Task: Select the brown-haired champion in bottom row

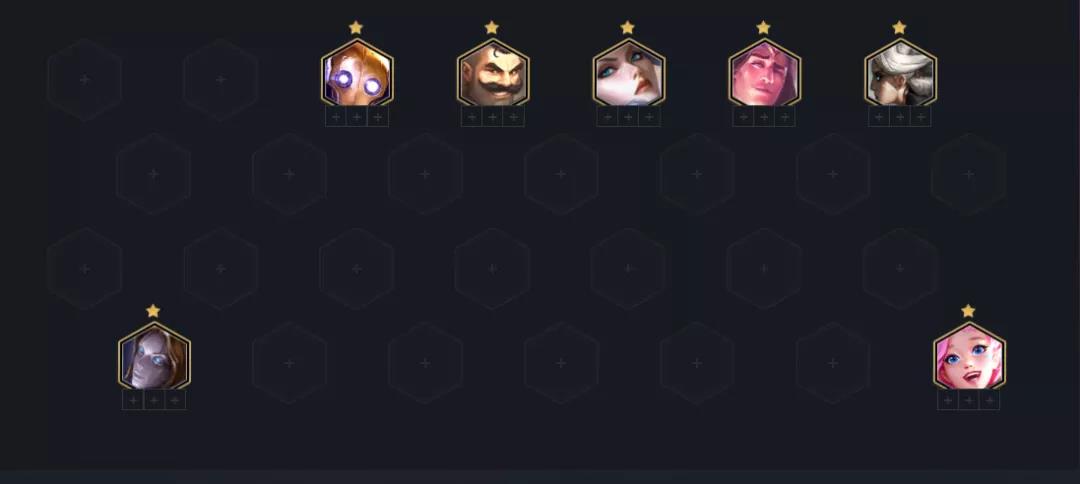Action: tap(154, 357)
